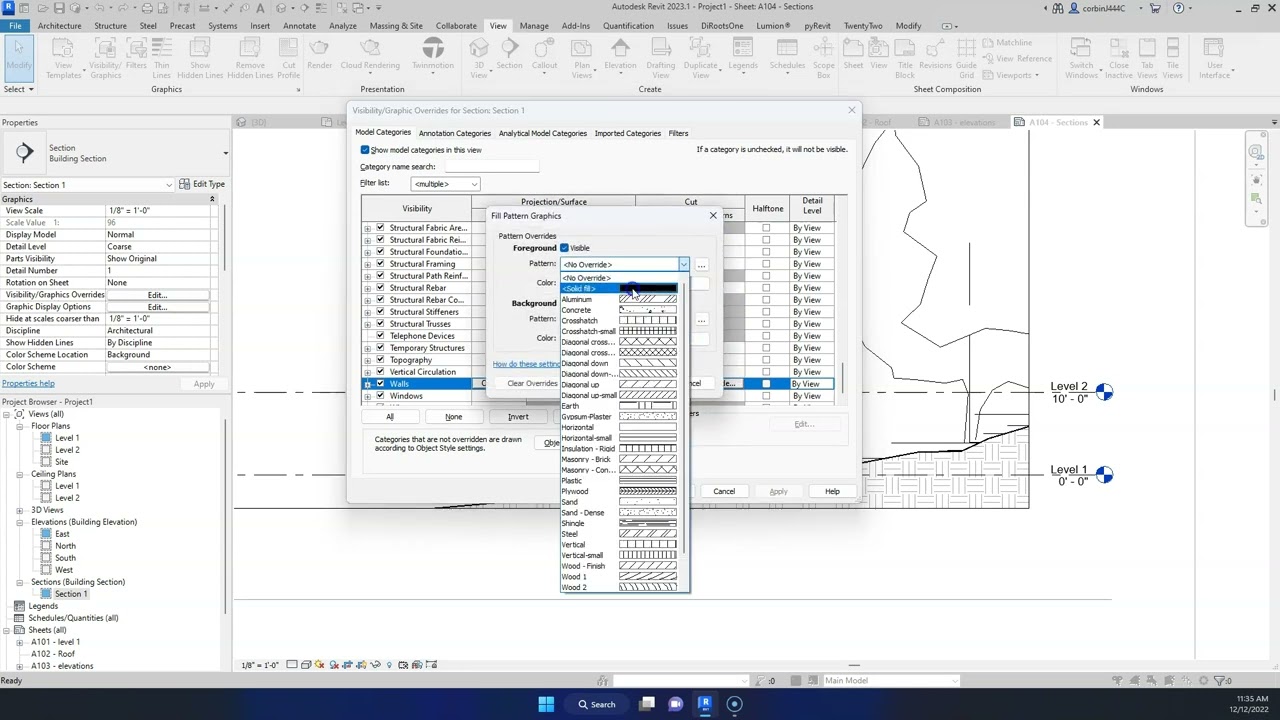Viewport: 1280px width, 720px height.
Task: Open the Filter list multiple dropdown
Action: (x=445, y=184)
